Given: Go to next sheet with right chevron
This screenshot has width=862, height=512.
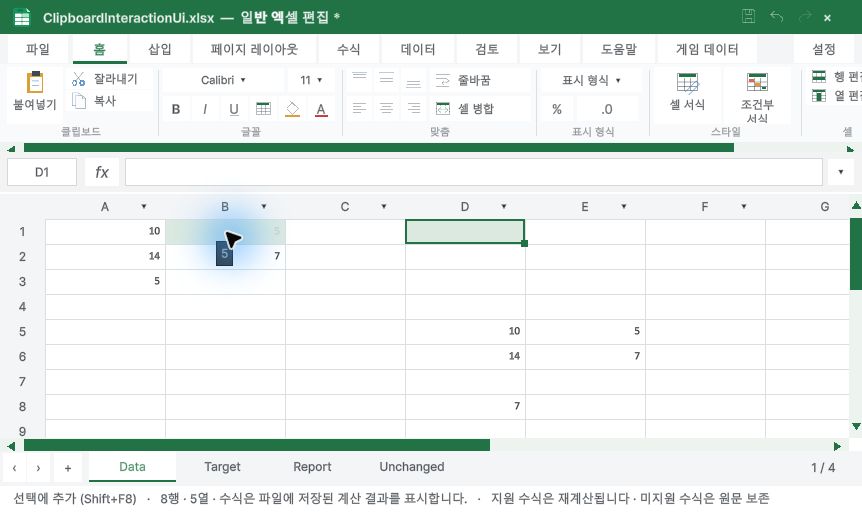Looking at the screenshot, I should (38, 468).
